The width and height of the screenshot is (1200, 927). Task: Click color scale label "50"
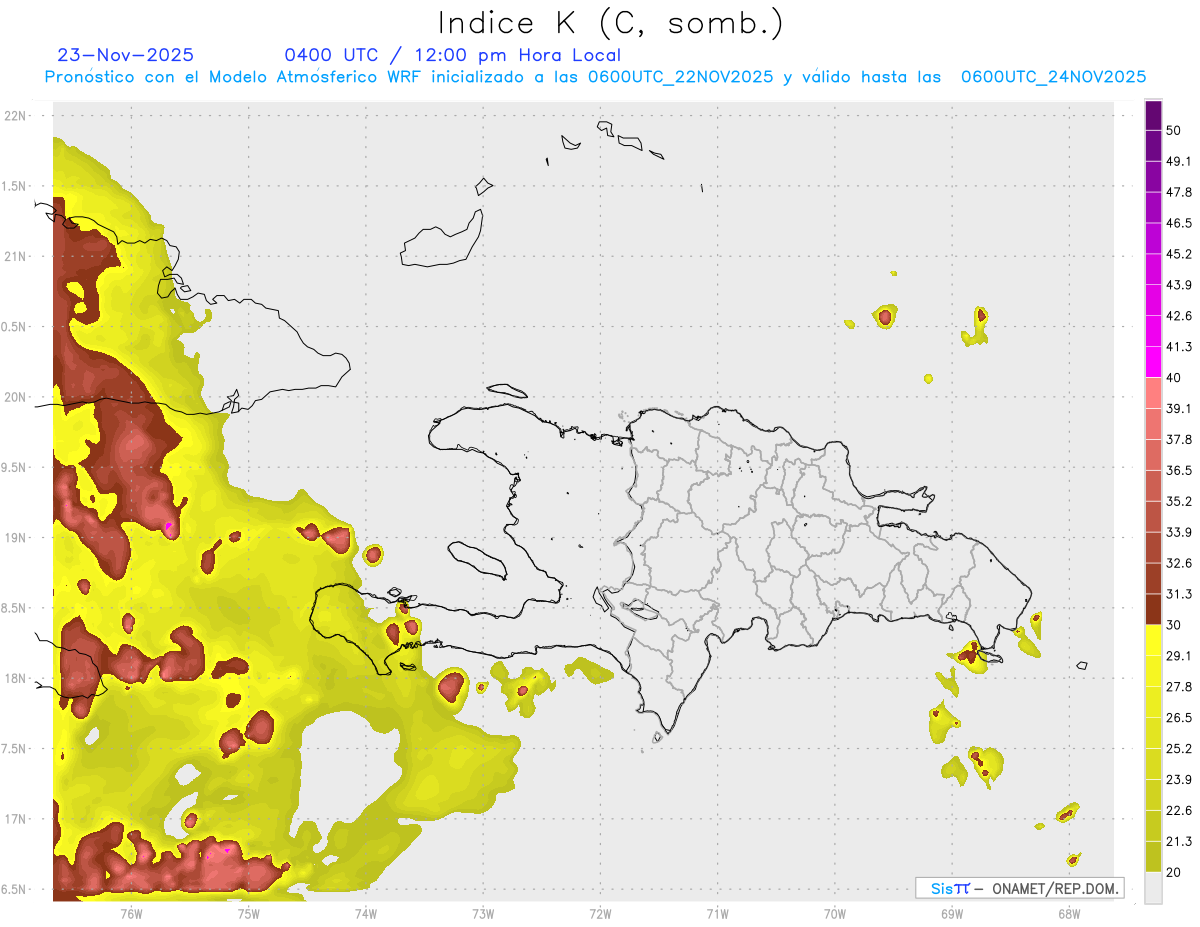click(1173, 131)
